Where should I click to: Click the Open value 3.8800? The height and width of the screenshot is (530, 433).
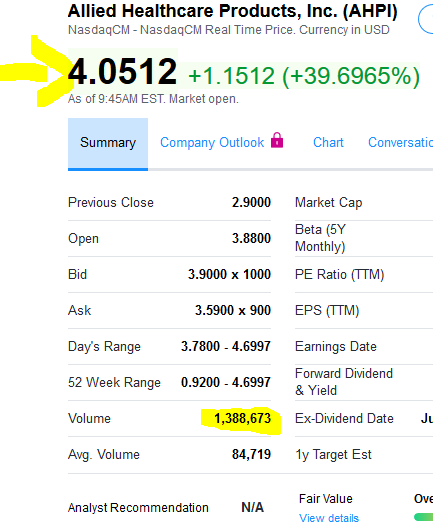pos(251,238)
